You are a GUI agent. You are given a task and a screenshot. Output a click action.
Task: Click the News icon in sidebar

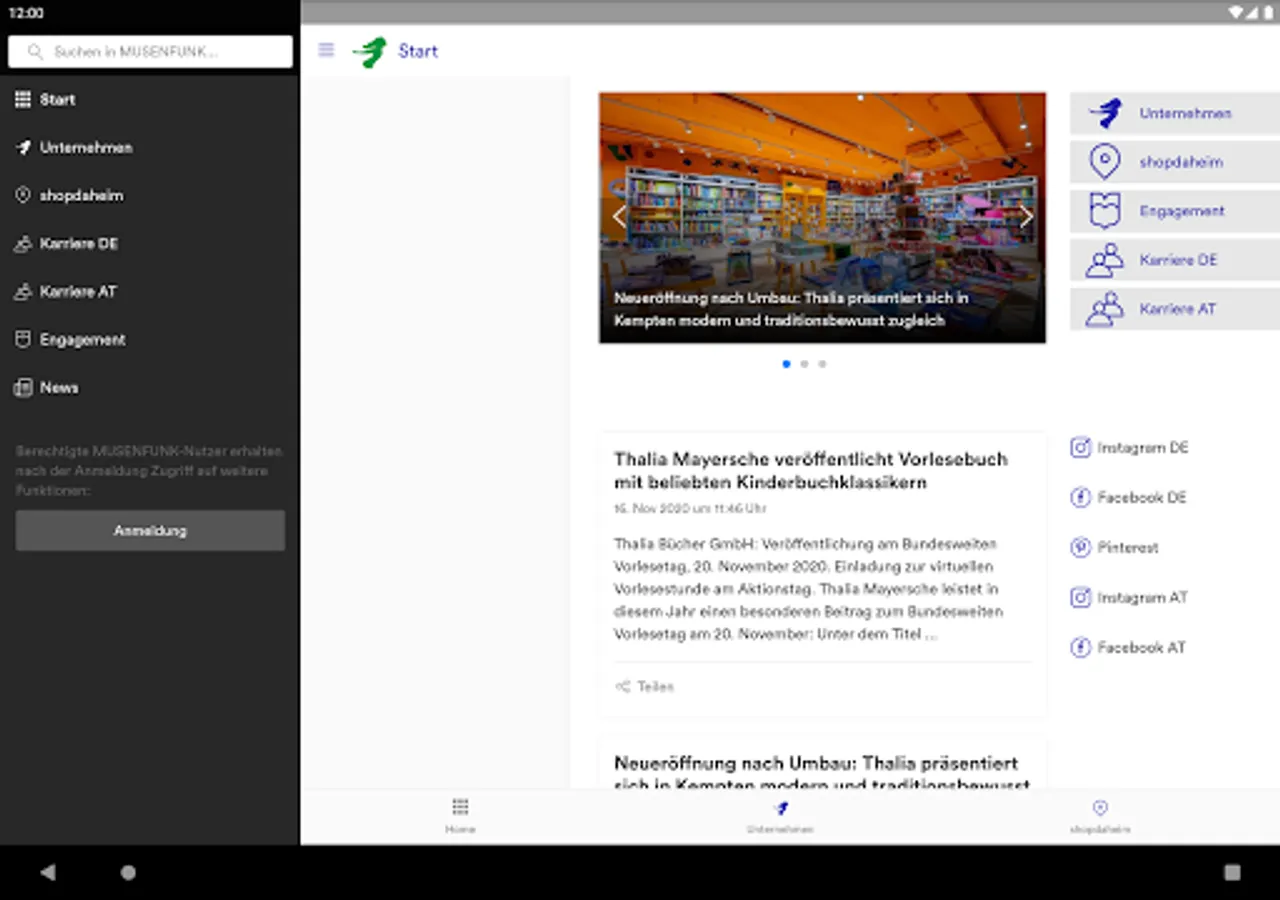[x=23, y=387]
